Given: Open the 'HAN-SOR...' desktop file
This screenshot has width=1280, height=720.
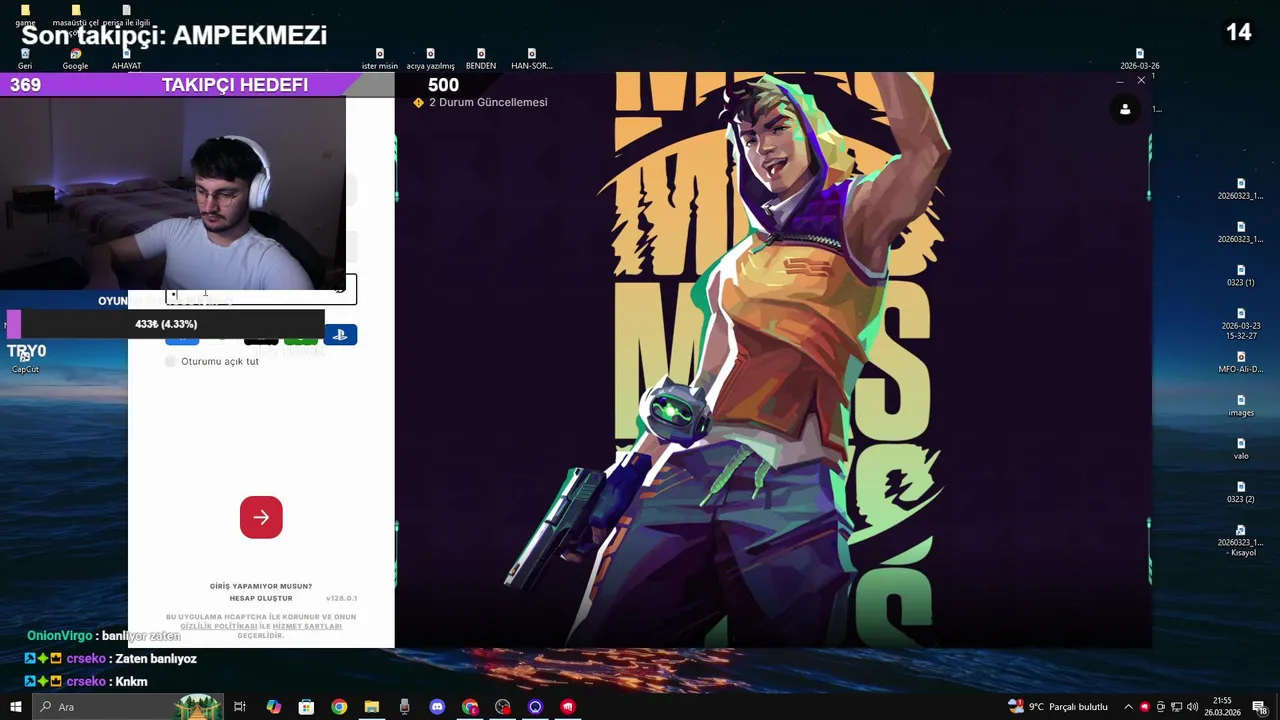Looking at the screenshot, I should 531,59.
